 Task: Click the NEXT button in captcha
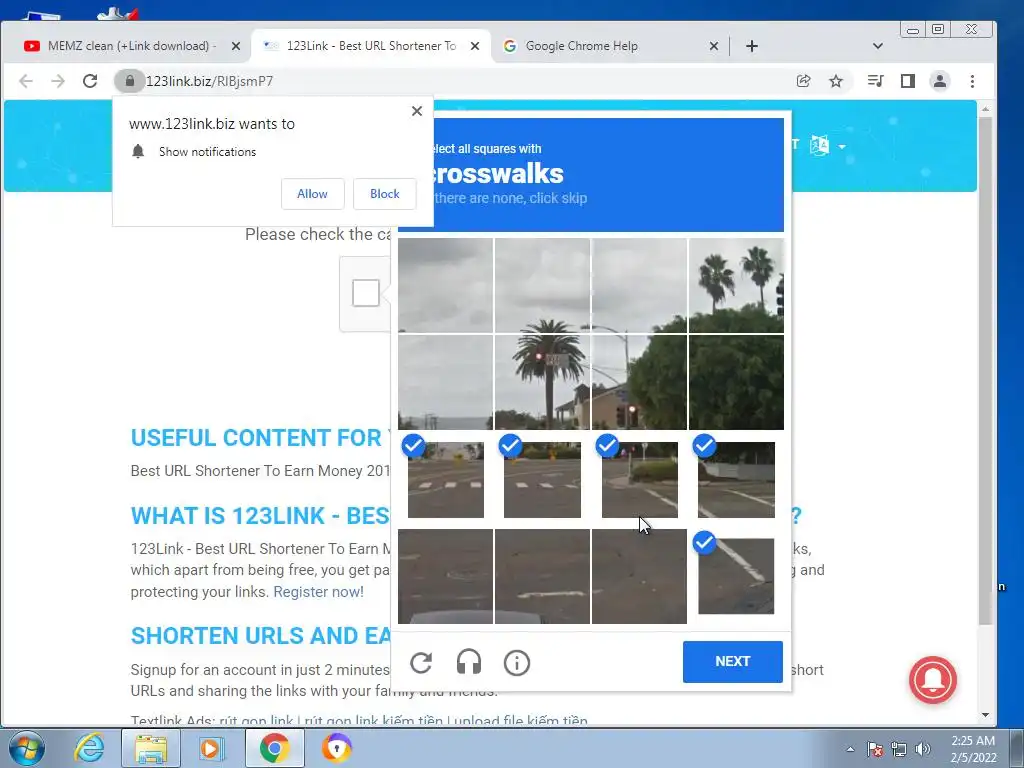(732, 662)
